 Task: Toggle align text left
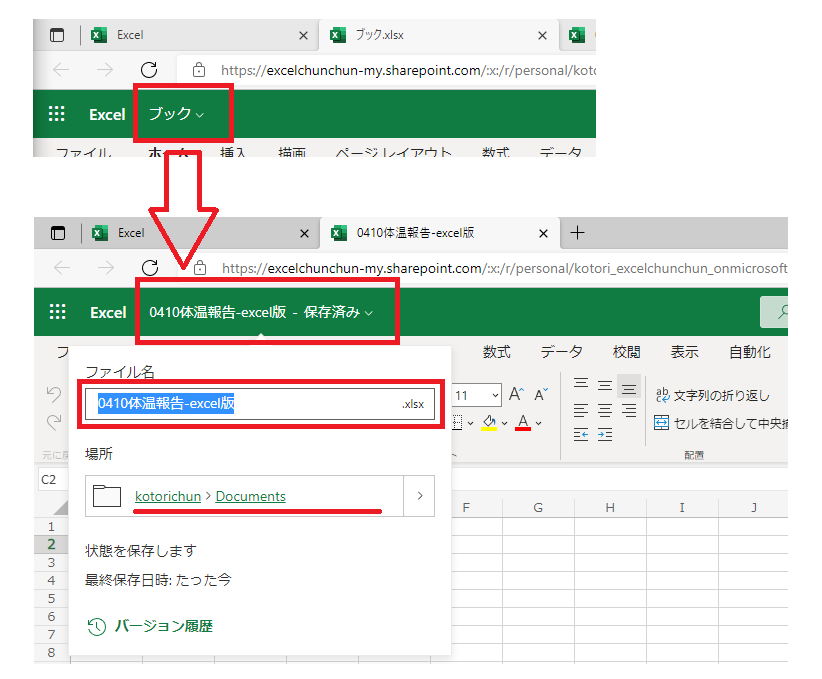coord(581,411)
